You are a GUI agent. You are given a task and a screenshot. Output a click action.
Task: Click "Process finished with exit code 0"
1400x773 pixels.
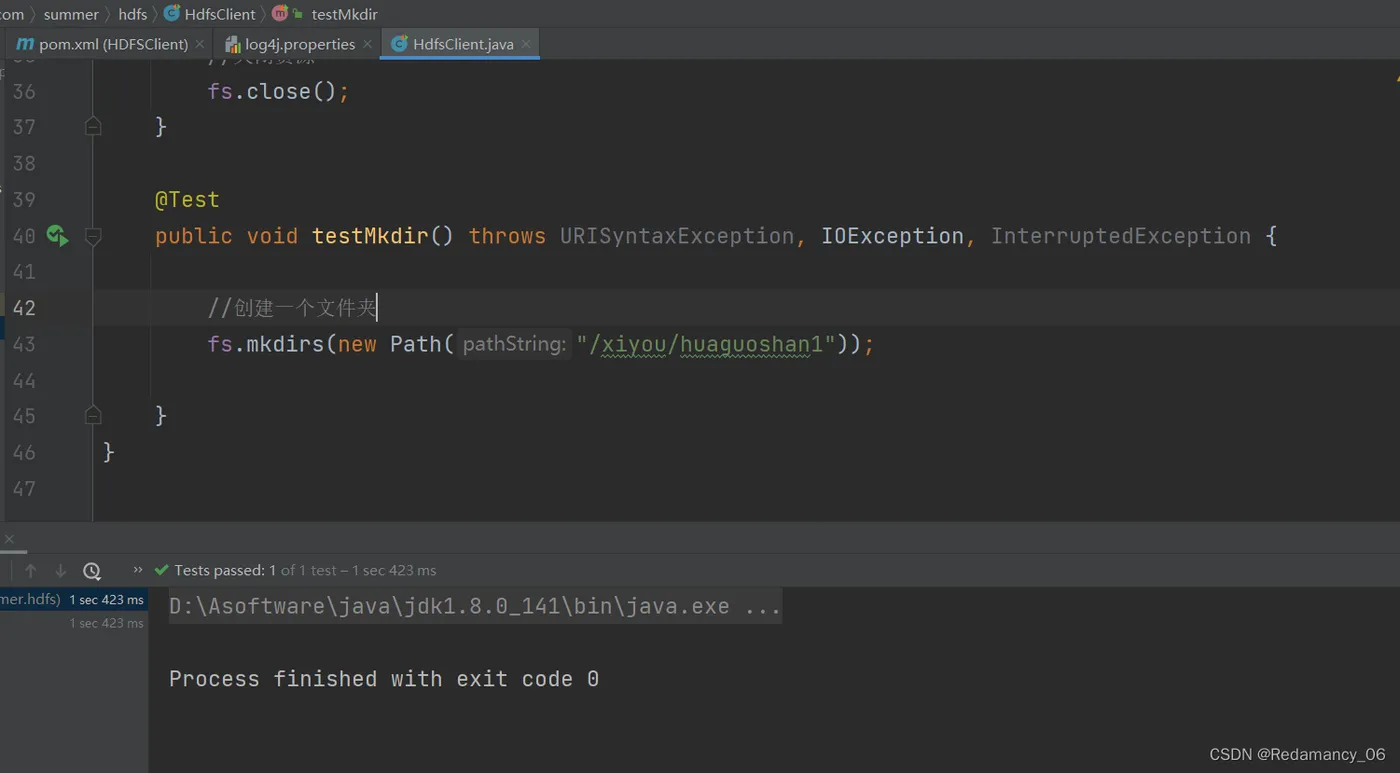[x=384, y=679]
